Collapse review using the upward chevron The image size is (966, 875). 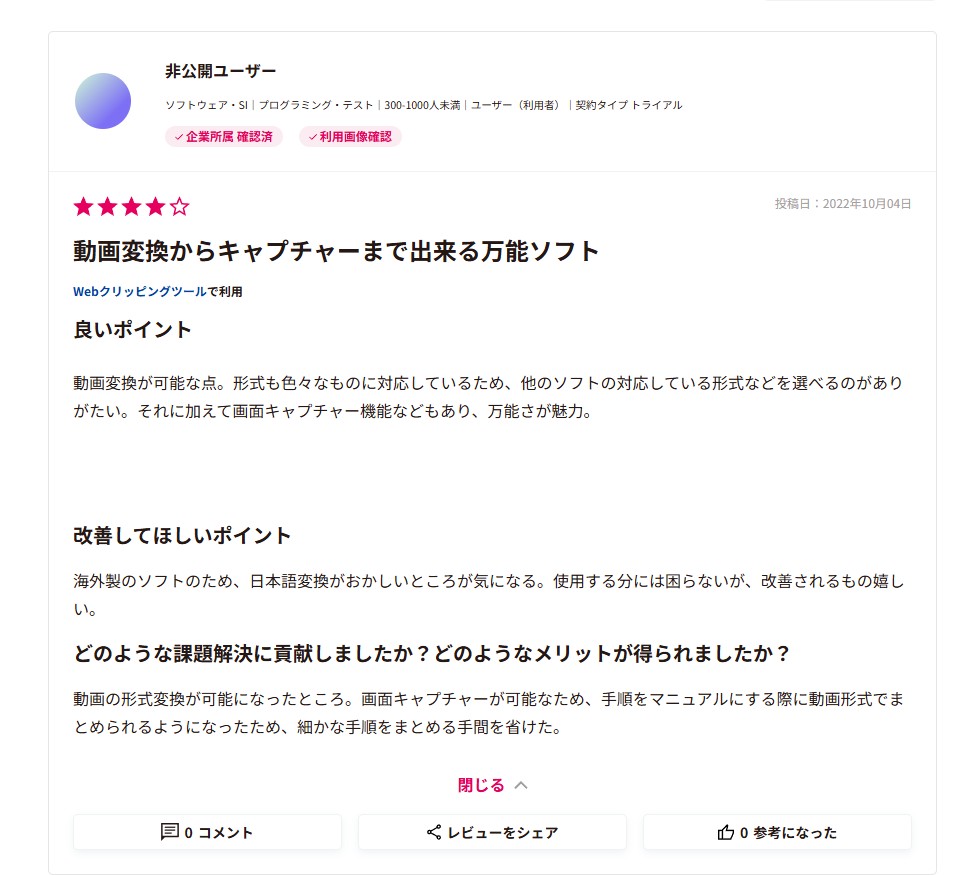click(x=521, y=785)
